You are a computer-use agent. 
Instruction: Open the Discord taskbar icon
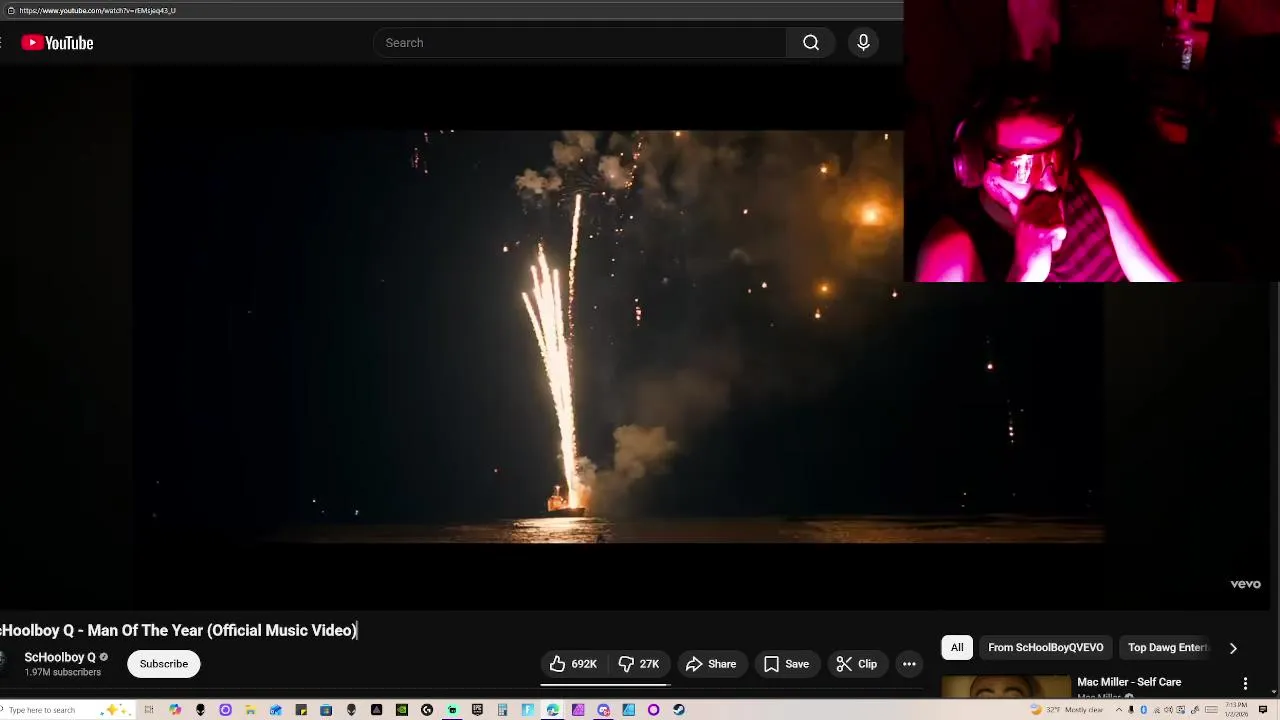tap(603, 710)
